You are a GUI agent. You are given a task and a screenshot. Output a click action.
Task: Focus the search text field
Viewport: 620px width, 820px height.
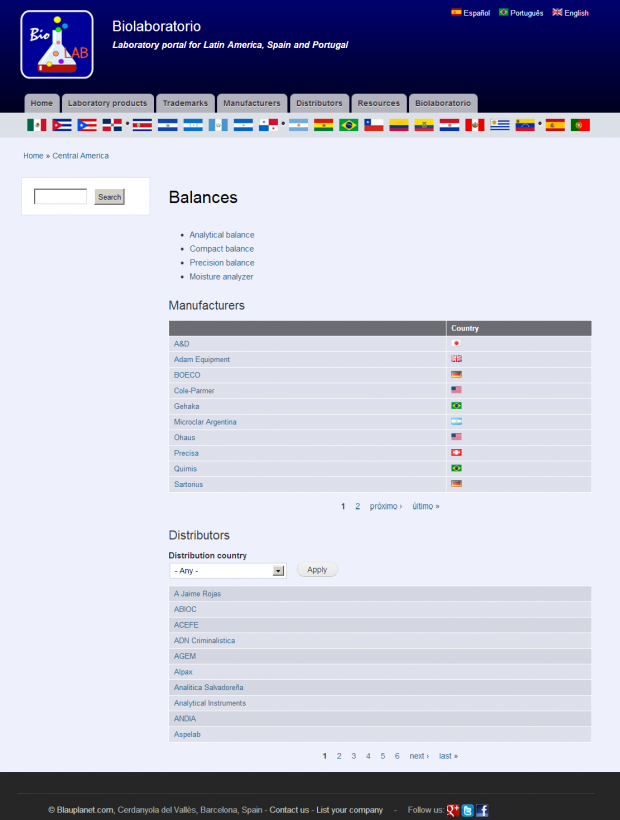[61, 197]
